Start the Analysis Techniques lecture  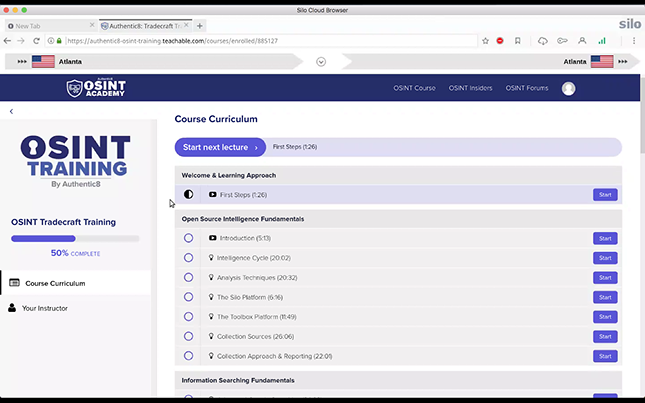pos(605,278)
